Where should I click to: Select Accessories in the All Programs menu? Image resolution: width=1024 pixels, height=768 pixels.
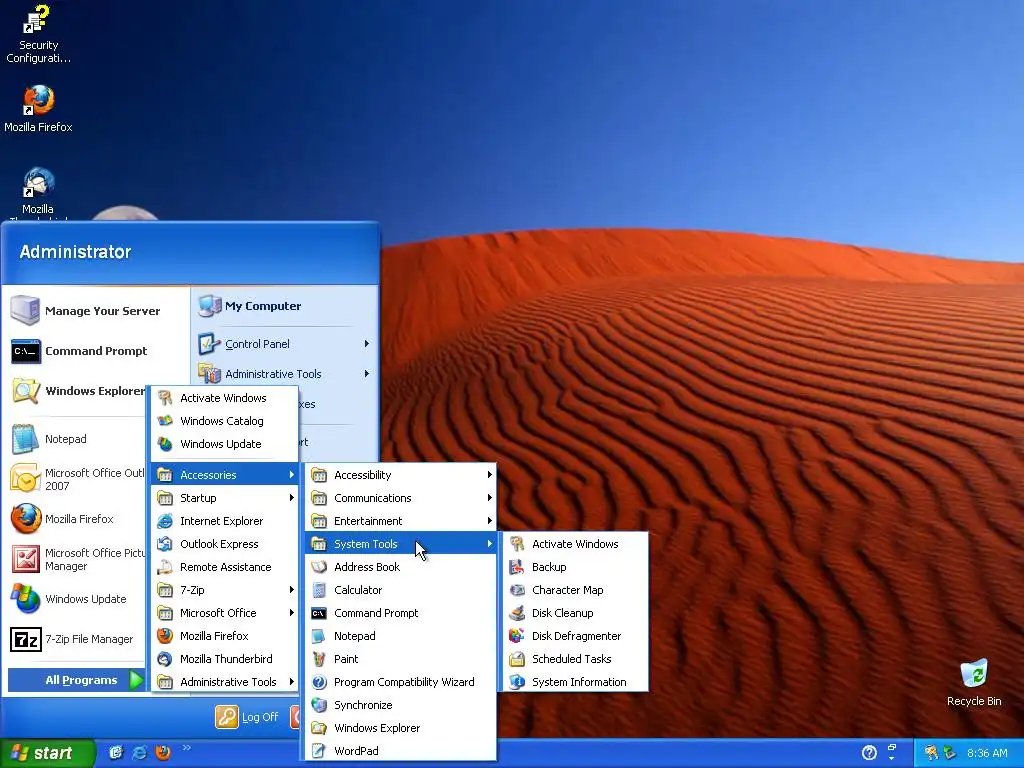(225, 475)
